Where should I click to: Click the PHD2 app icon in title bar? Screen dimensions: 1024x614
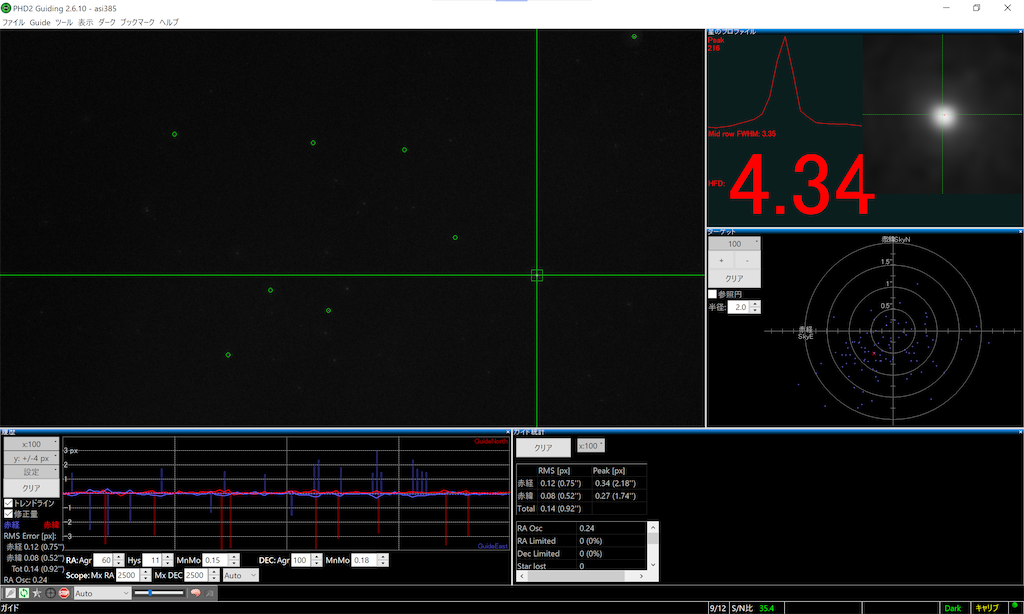(x=6, y=8)
